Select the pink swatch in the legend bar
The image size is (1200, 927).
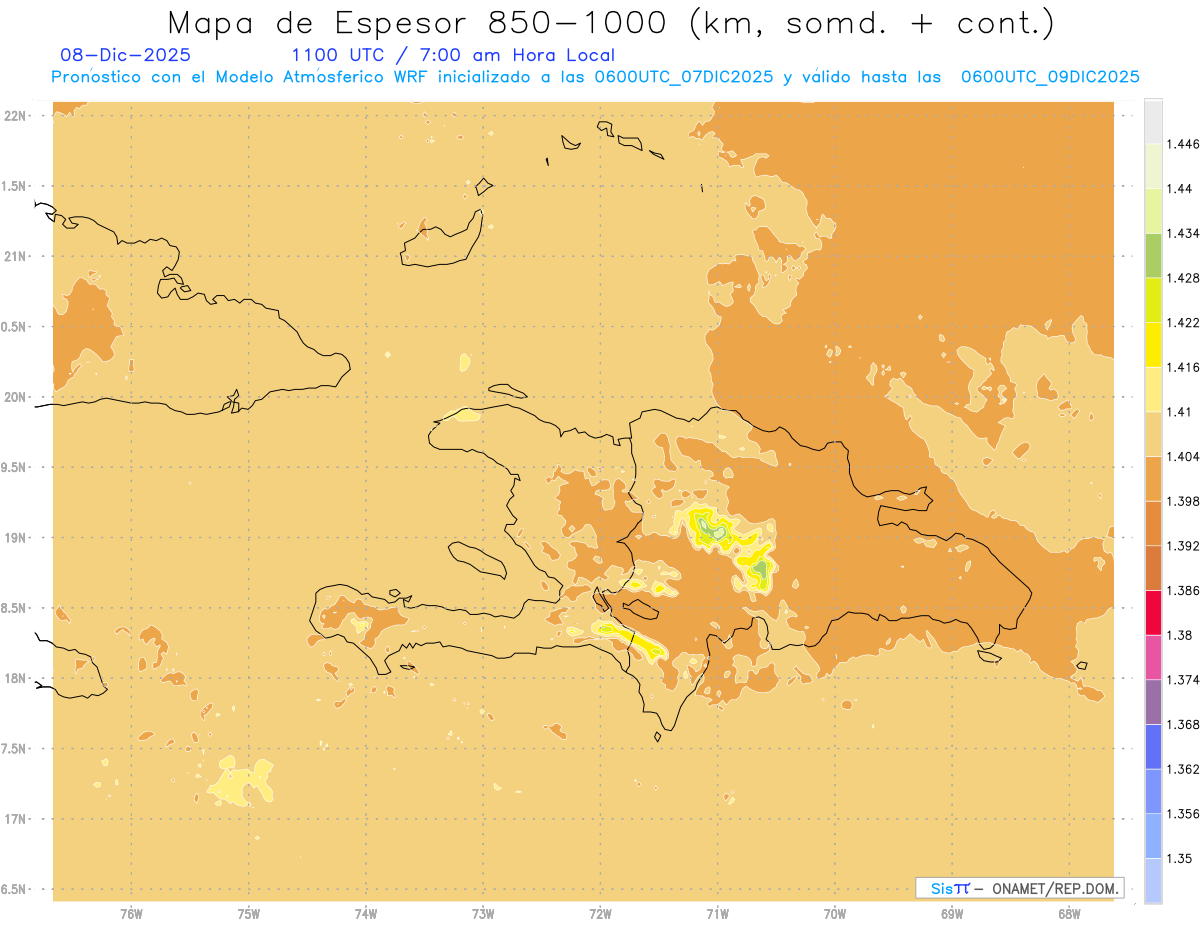(1153, 657)
